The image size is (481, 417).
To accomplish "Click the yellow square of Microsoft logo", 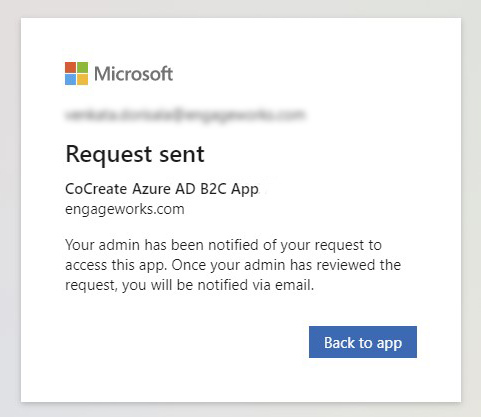I will (x=83, y=79).
